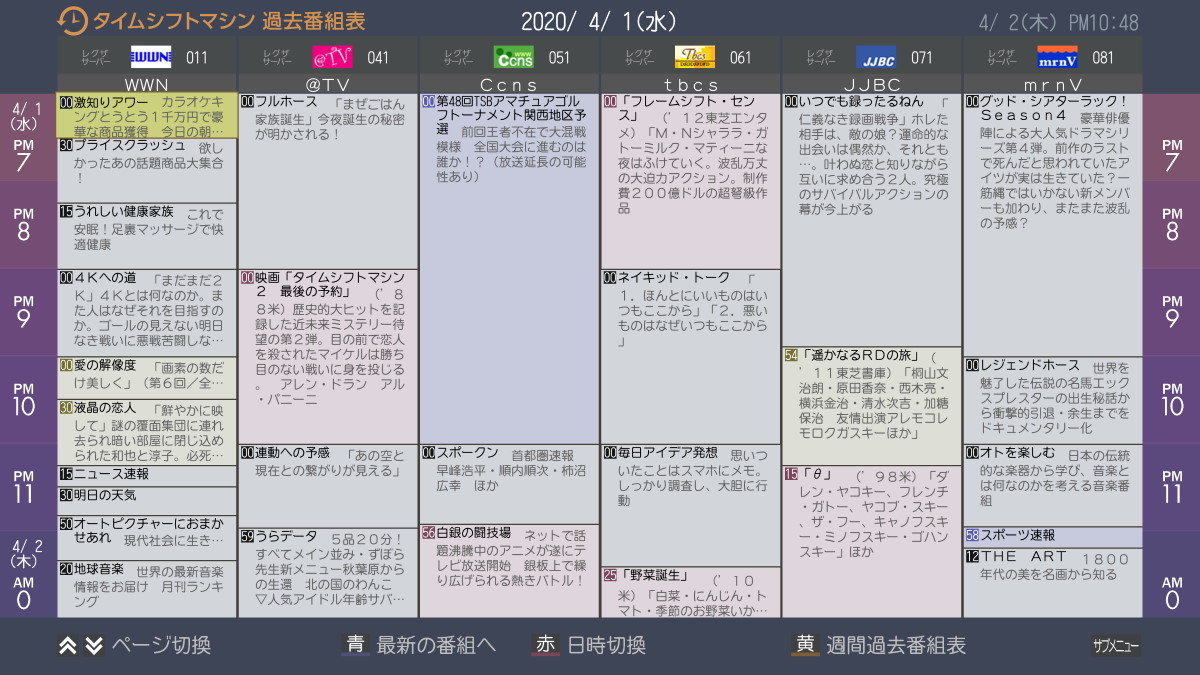Select the mrnV channel logo
Viewport: 1200px width, 675px height.
(1057, 57)
